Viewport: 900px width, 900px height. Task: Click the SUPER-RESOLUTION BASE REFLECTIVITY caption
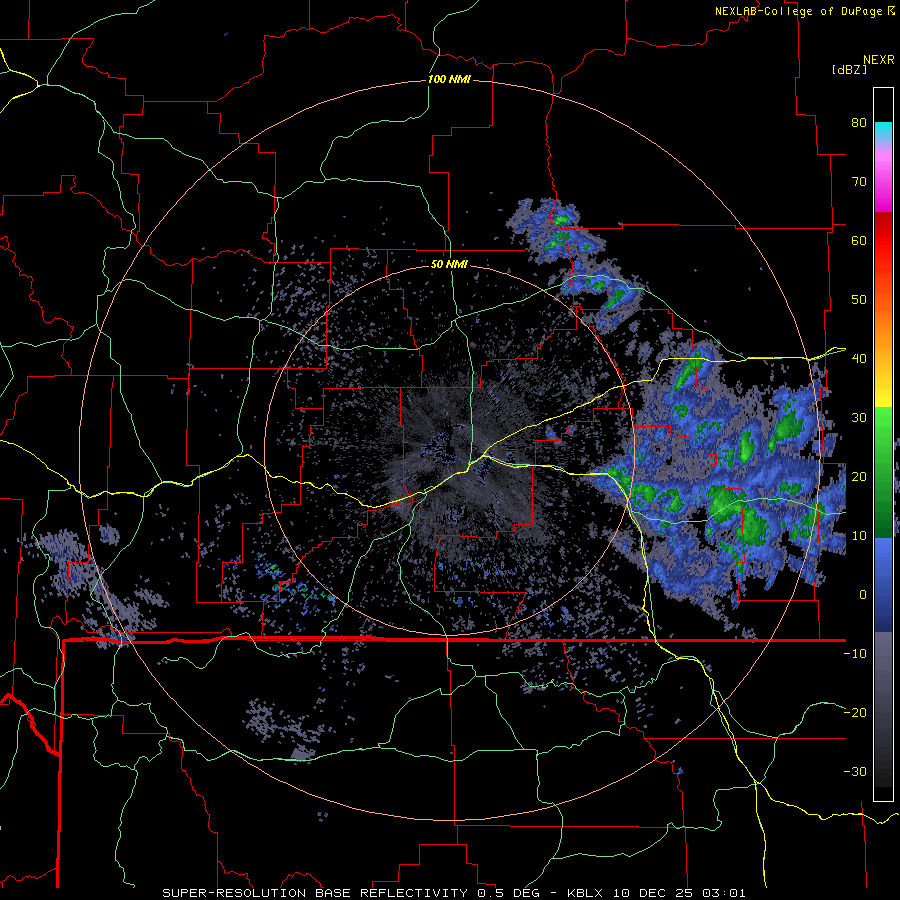point(315,893)
